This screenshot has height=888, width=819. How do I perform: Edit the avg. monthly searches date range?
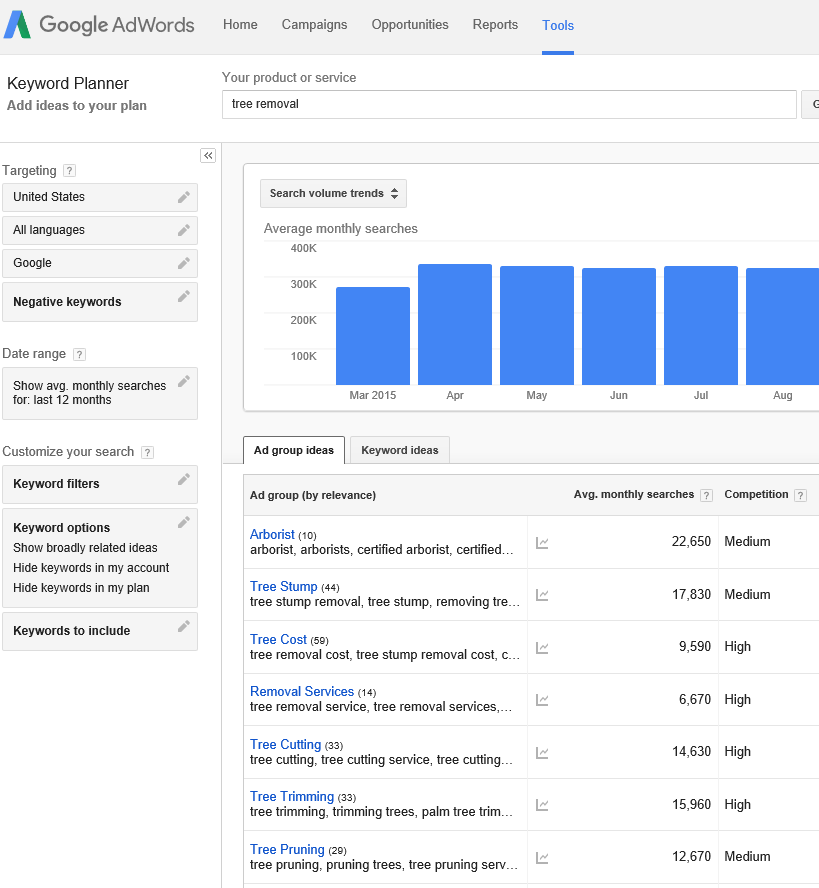[x=184, y=381]
